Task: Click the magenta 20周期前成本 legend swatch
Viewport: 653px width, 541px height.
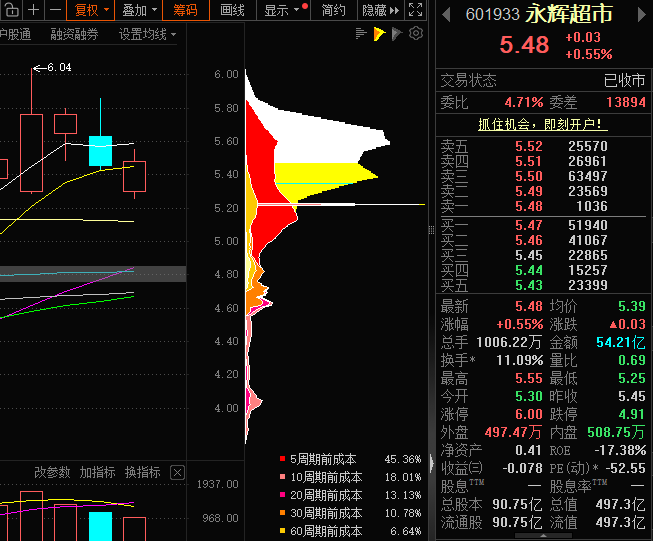Action: 282,495
